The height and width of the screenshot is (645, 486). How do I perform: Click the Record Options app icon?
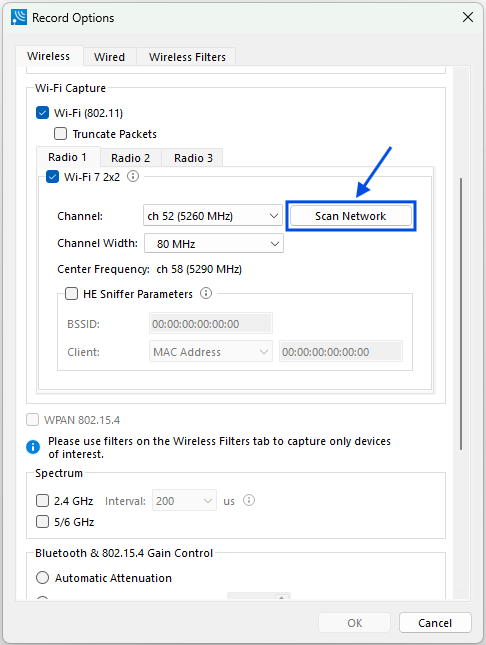click(19, 18)
